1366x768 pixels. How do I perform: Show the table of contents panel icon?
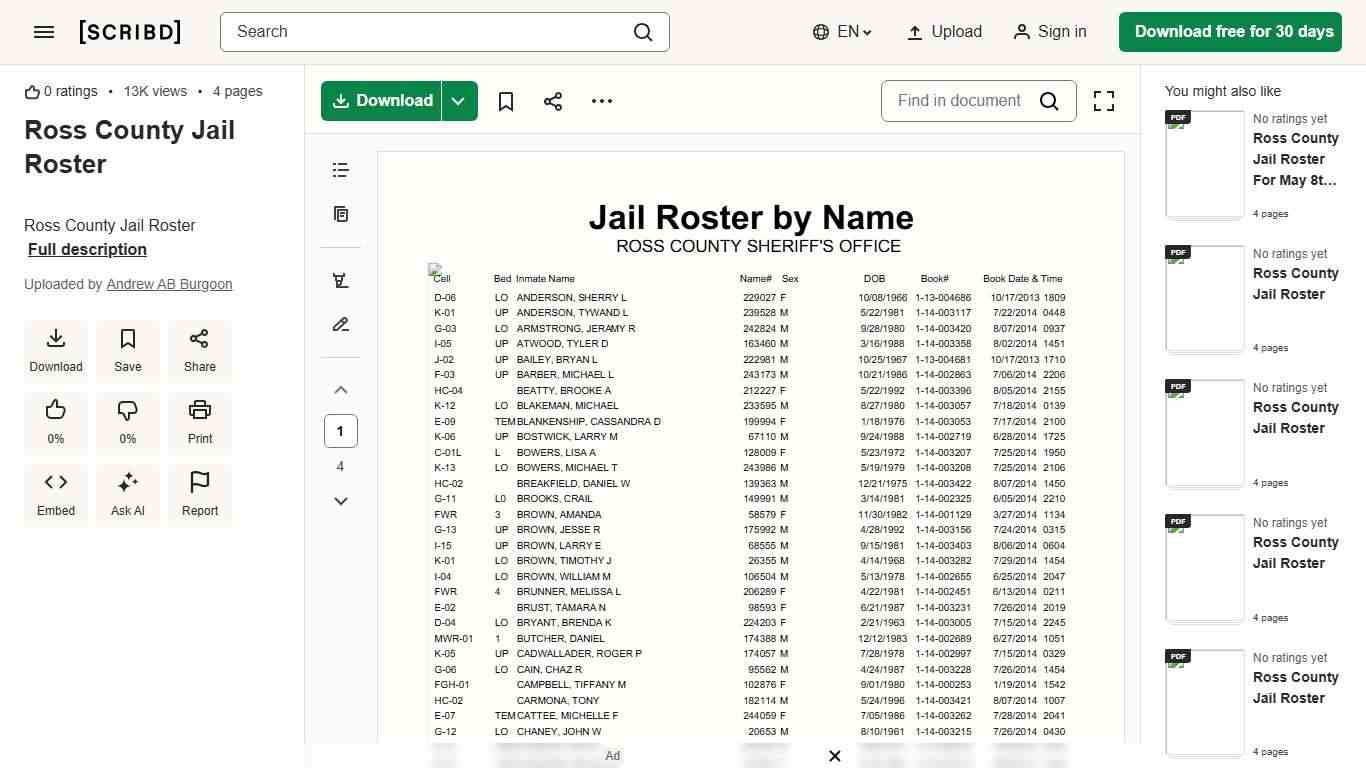tap(340, 170)
